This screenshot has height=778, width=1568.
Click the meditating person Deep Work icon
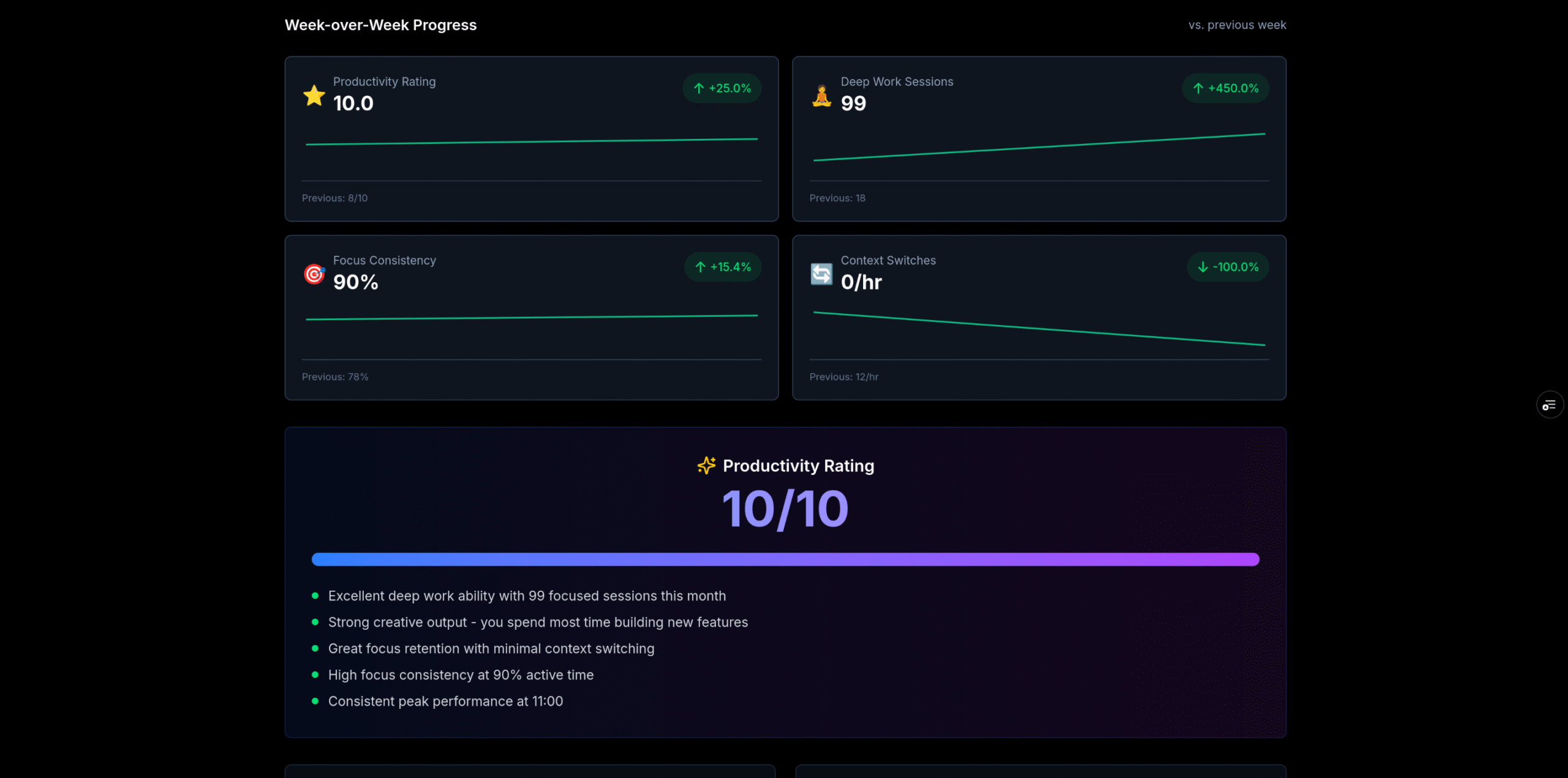(821, 96)
